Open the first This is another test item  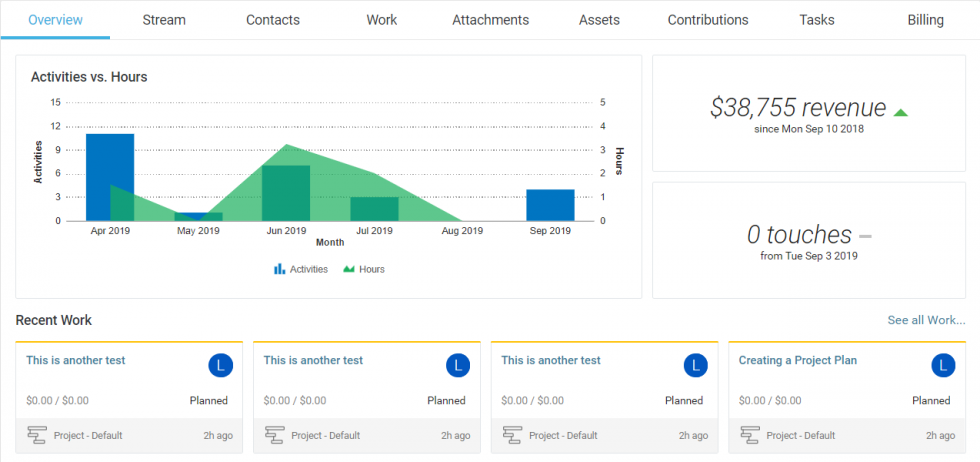(x=76, y=360)
